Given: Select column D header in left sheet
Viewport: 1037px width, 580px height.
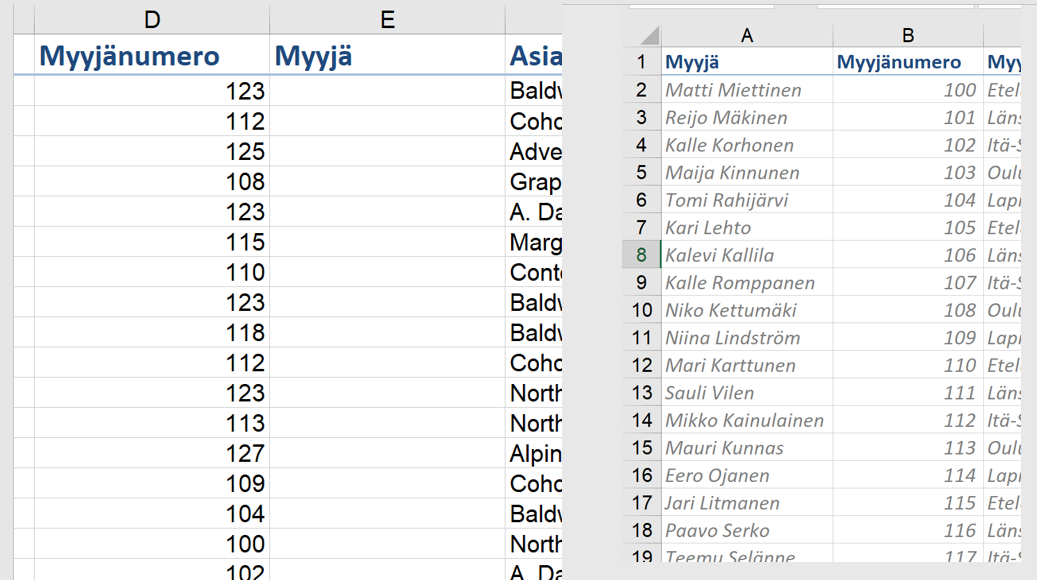Looking at the screenshot, I should click(152, 19).
